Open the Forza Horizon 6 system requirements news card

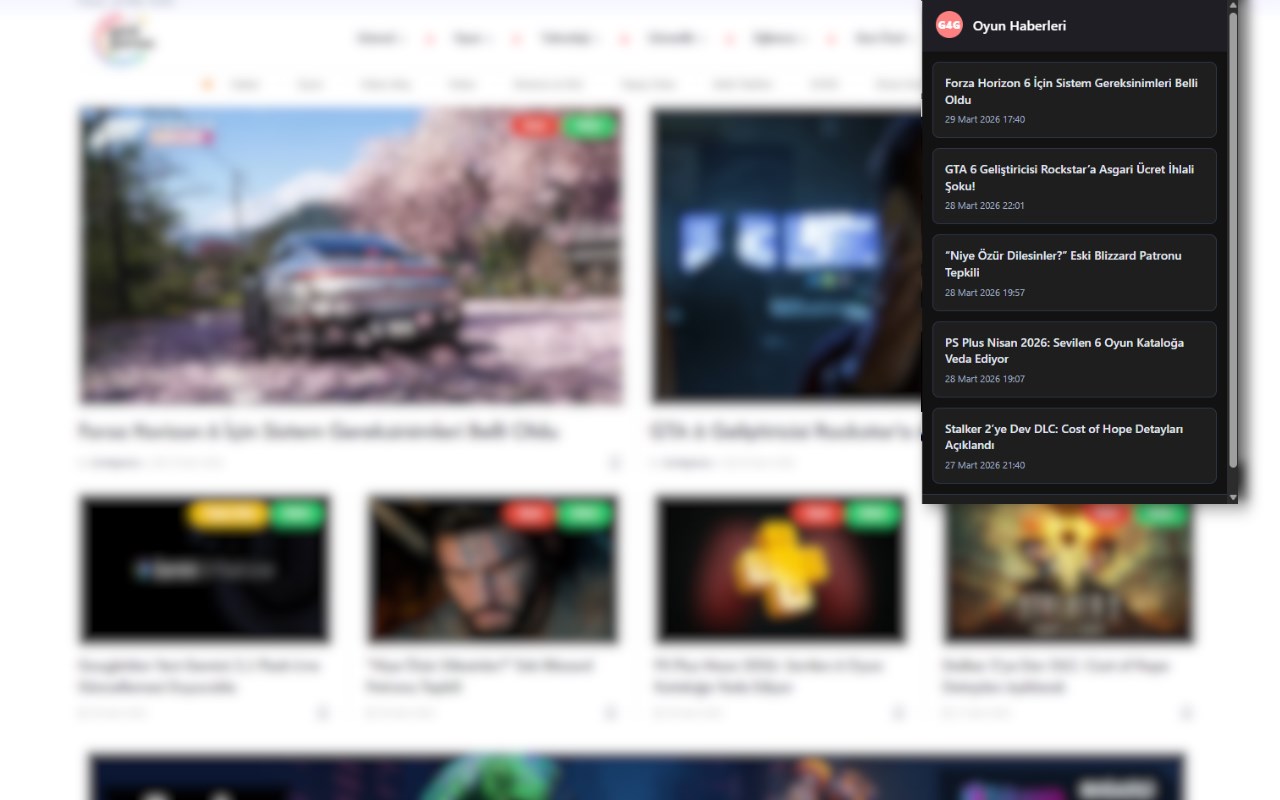(1074, 100)
